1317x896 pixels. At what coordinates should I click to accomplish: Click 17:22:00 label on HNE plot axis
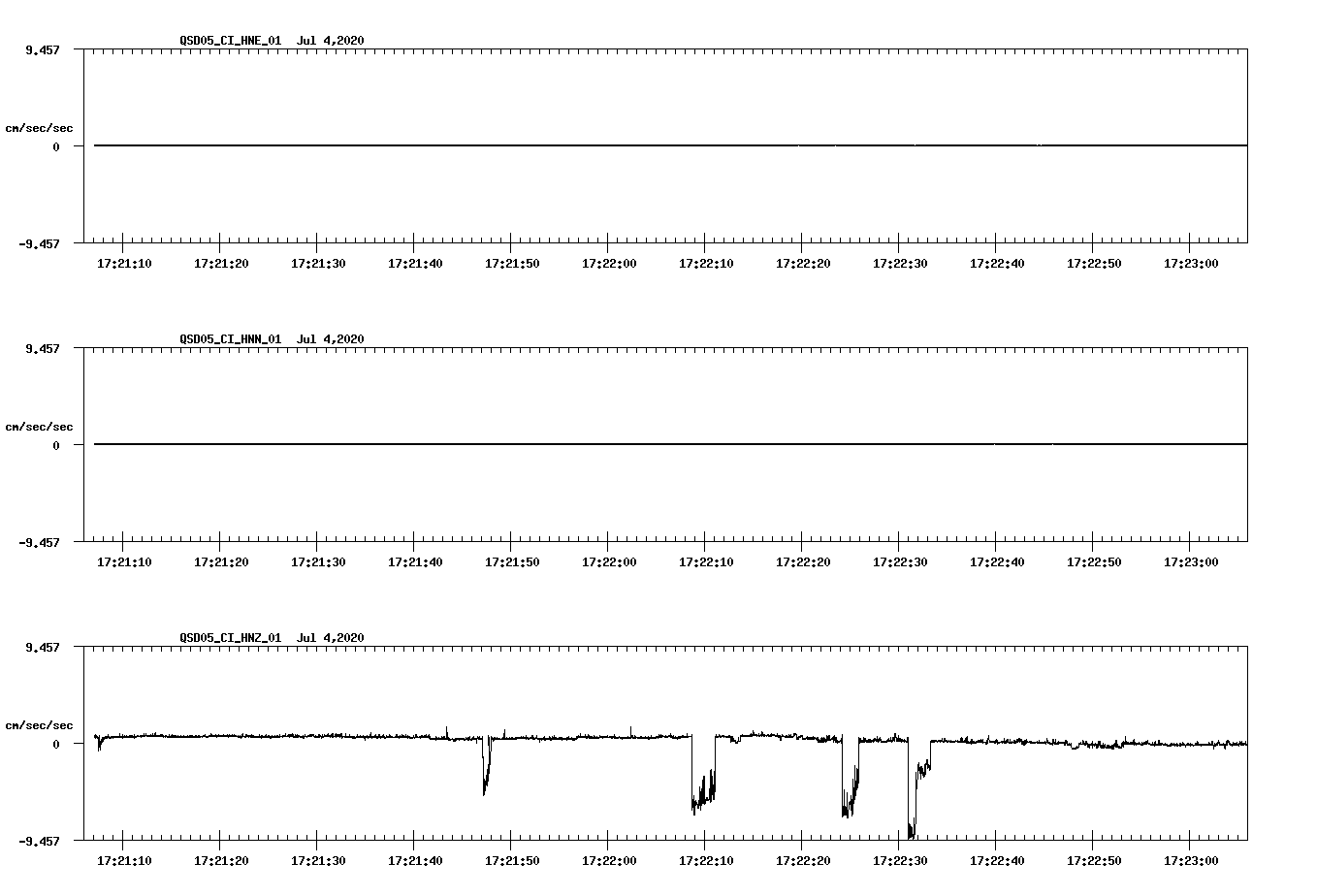pyautogui.click(x=609, y=264)
